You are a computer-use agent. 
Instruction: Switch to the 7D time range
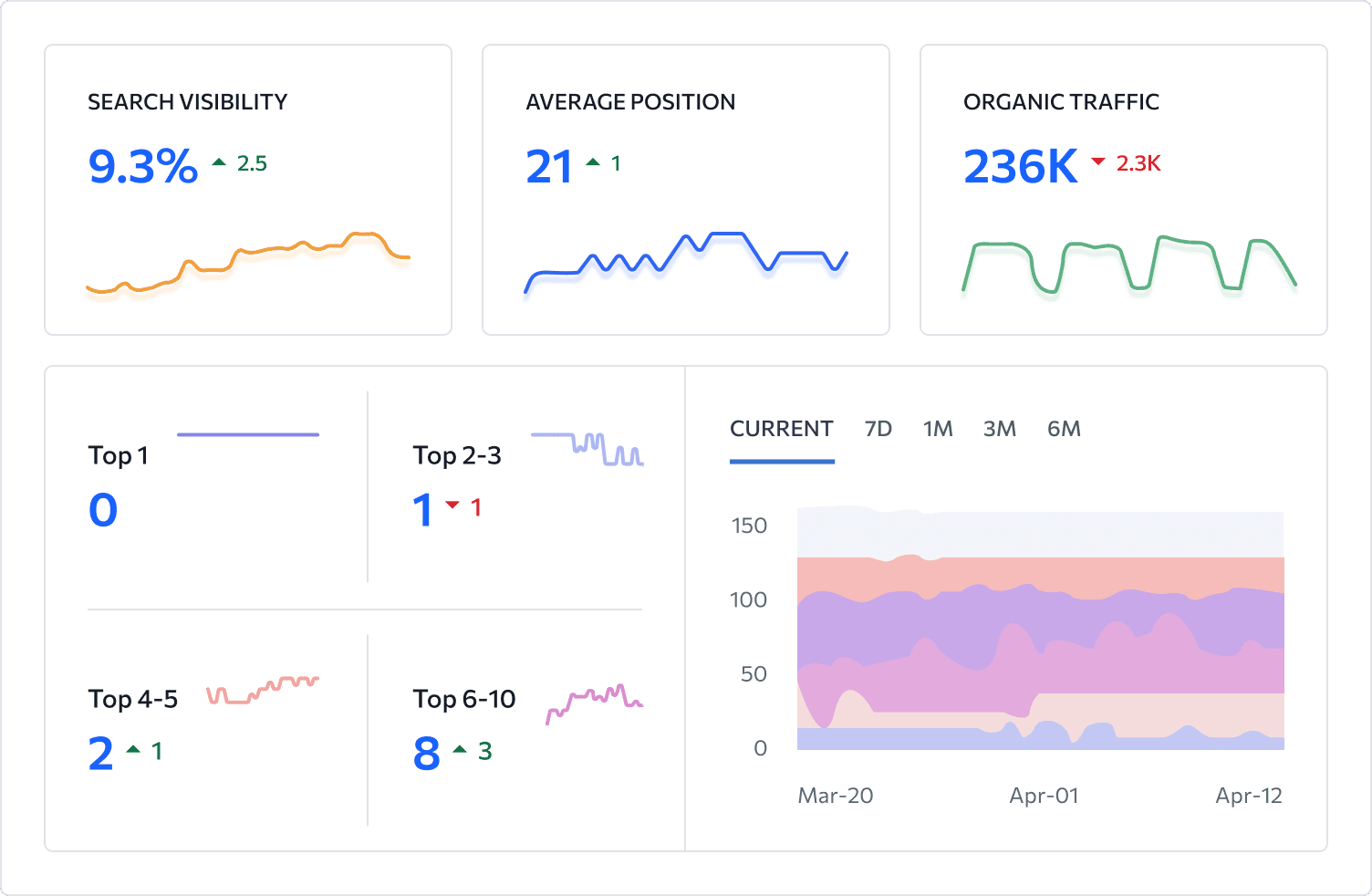tap(878, 429)
